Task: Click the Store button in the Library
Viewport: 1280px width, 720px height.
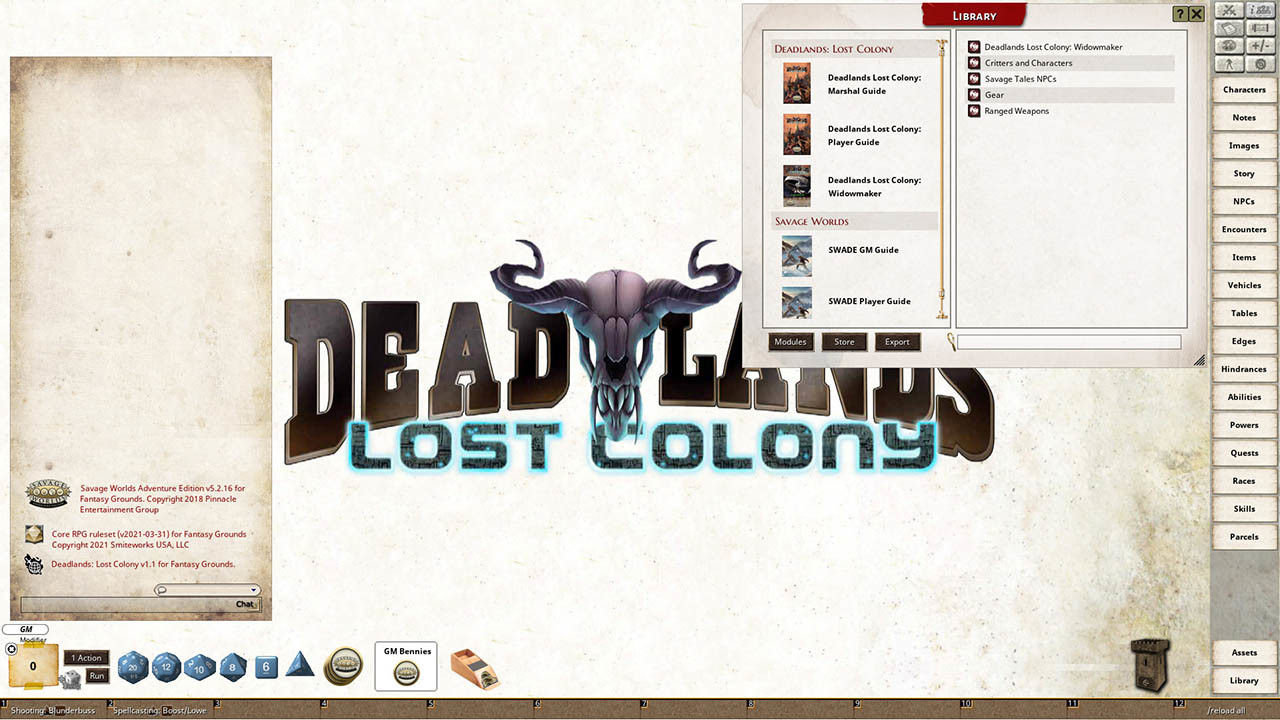Action: [x=844, y=341]
